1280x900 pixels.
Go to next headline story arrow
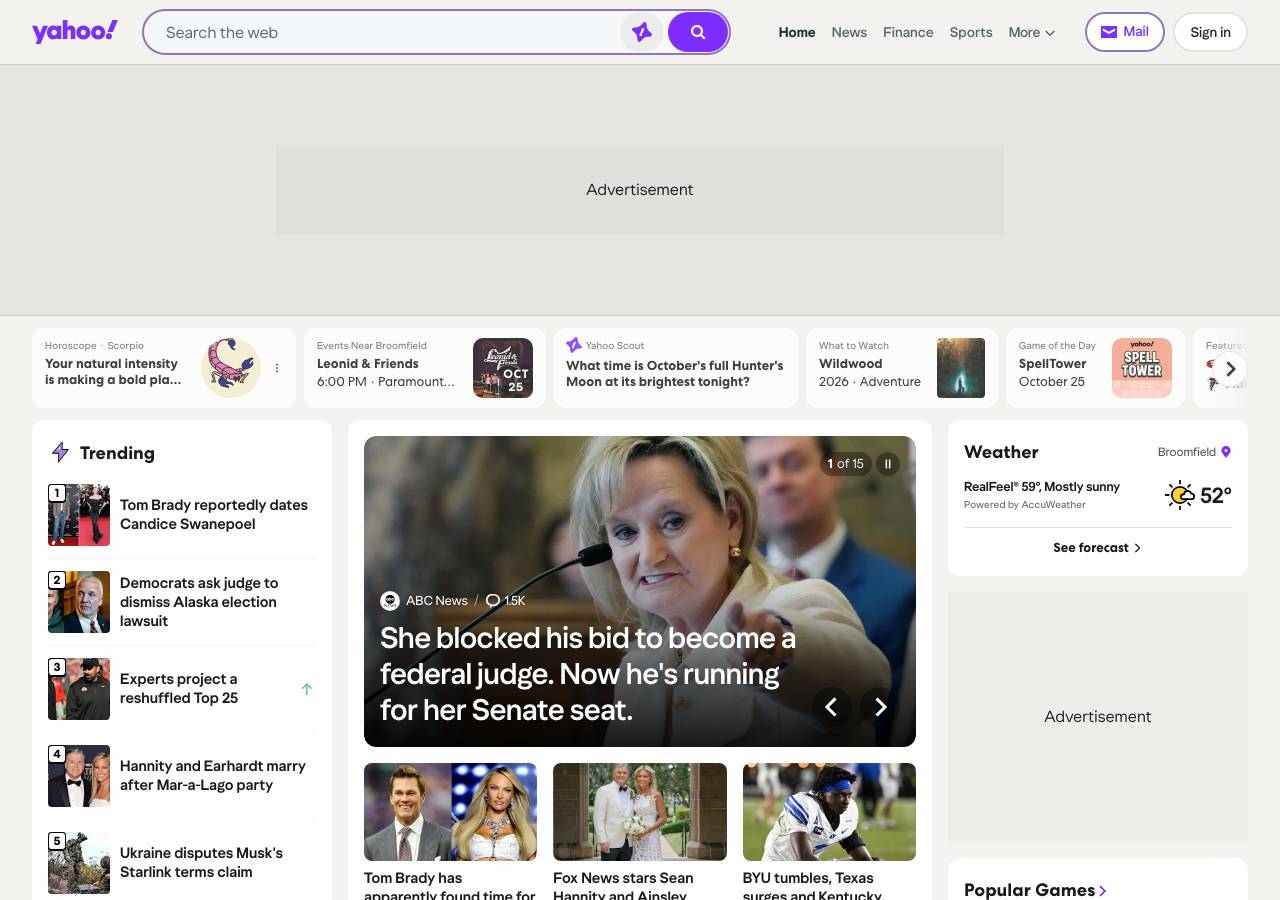(x=881, y=707)
